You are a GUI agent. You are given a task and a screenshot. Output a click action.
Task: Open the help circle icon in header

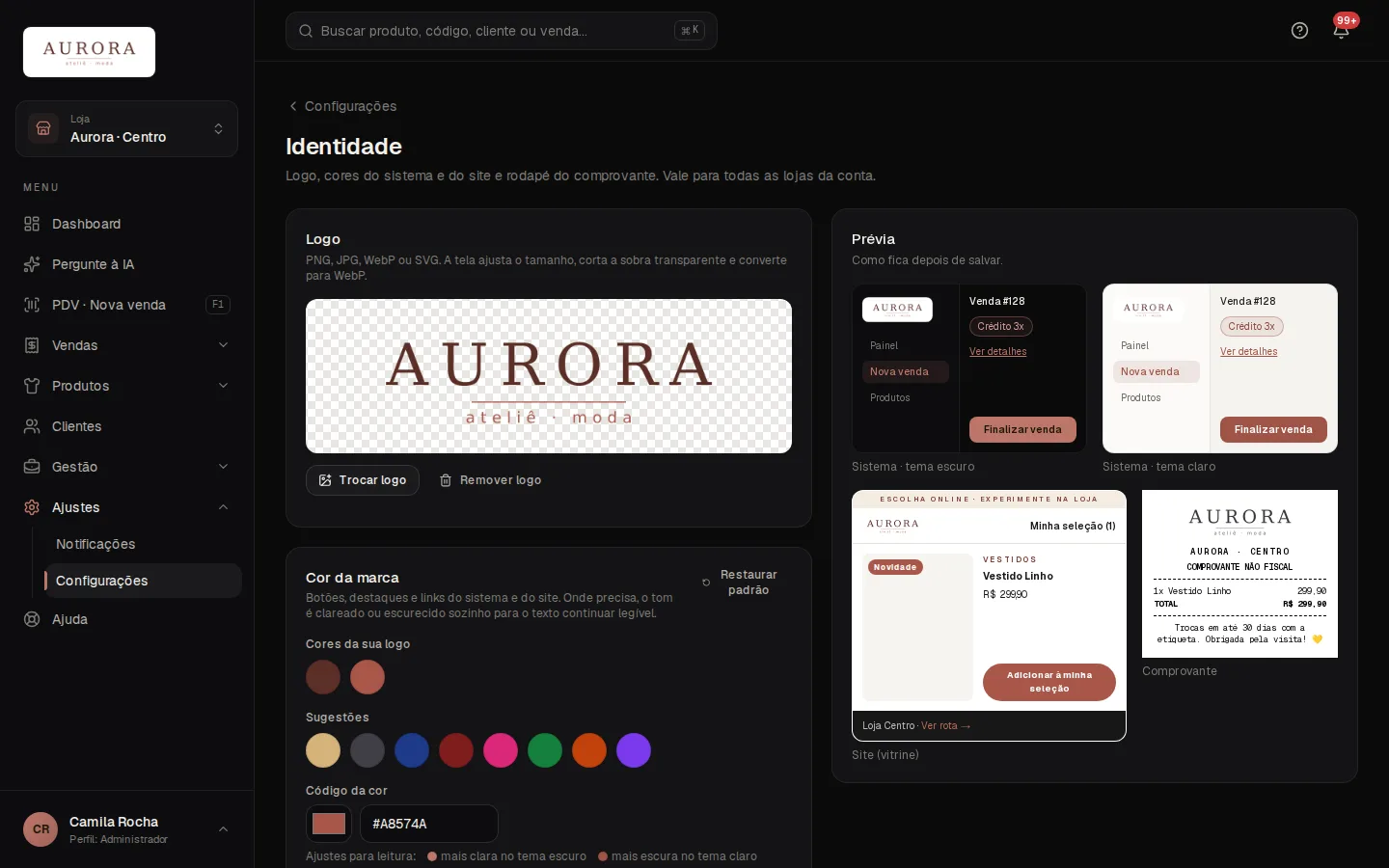(1299, 31)
